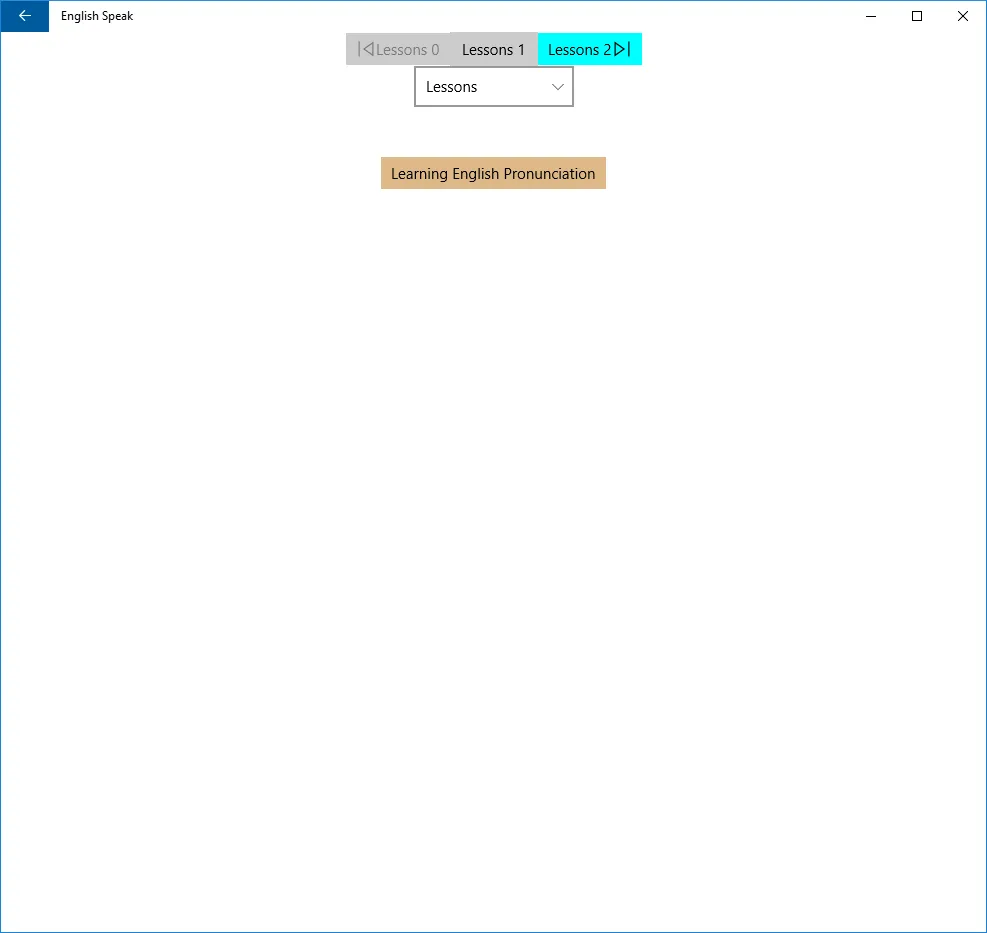The width and height of the screenshot is (987, 933).
Task: Close the English Speak window
Action: [x=963, y=16]
